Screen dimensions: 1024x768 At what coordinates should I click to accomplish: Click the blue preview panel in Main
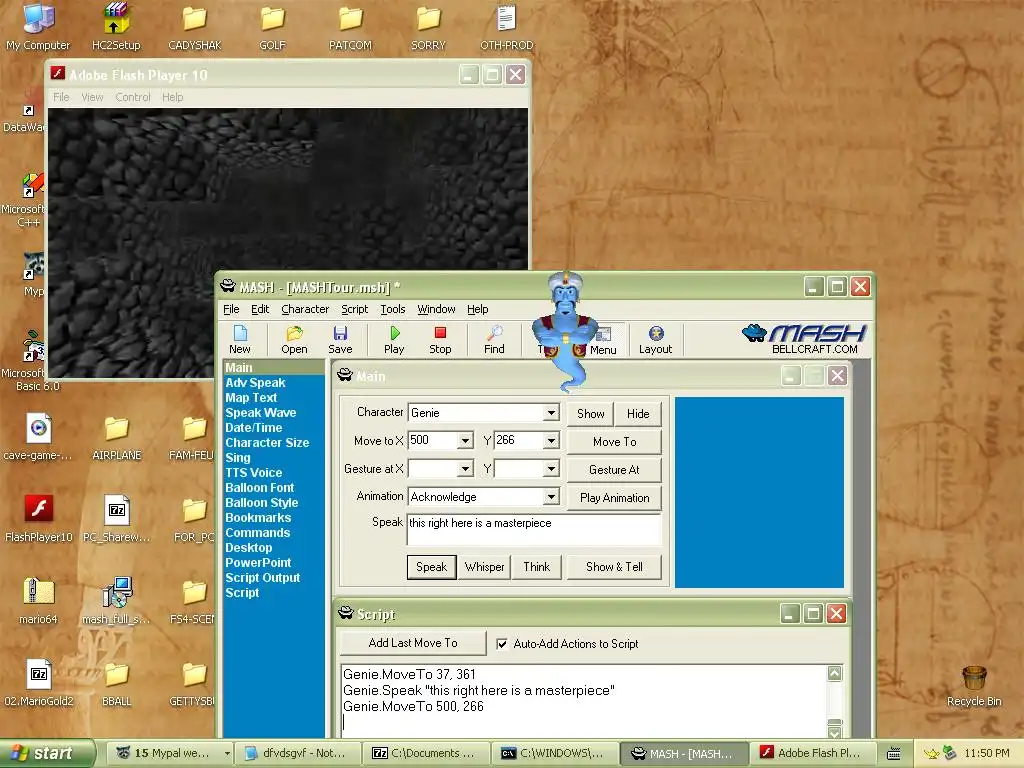(x=759, y=492)
